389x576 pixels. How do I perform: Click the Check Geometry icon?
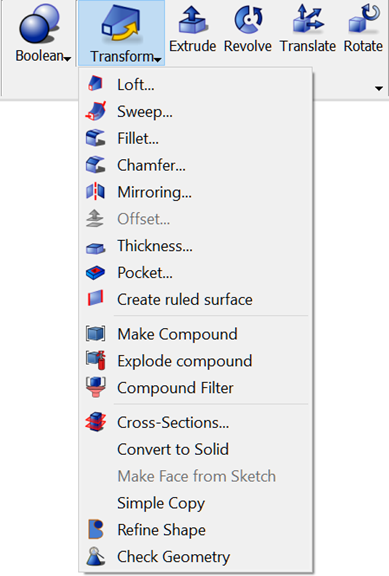[96, 556]
